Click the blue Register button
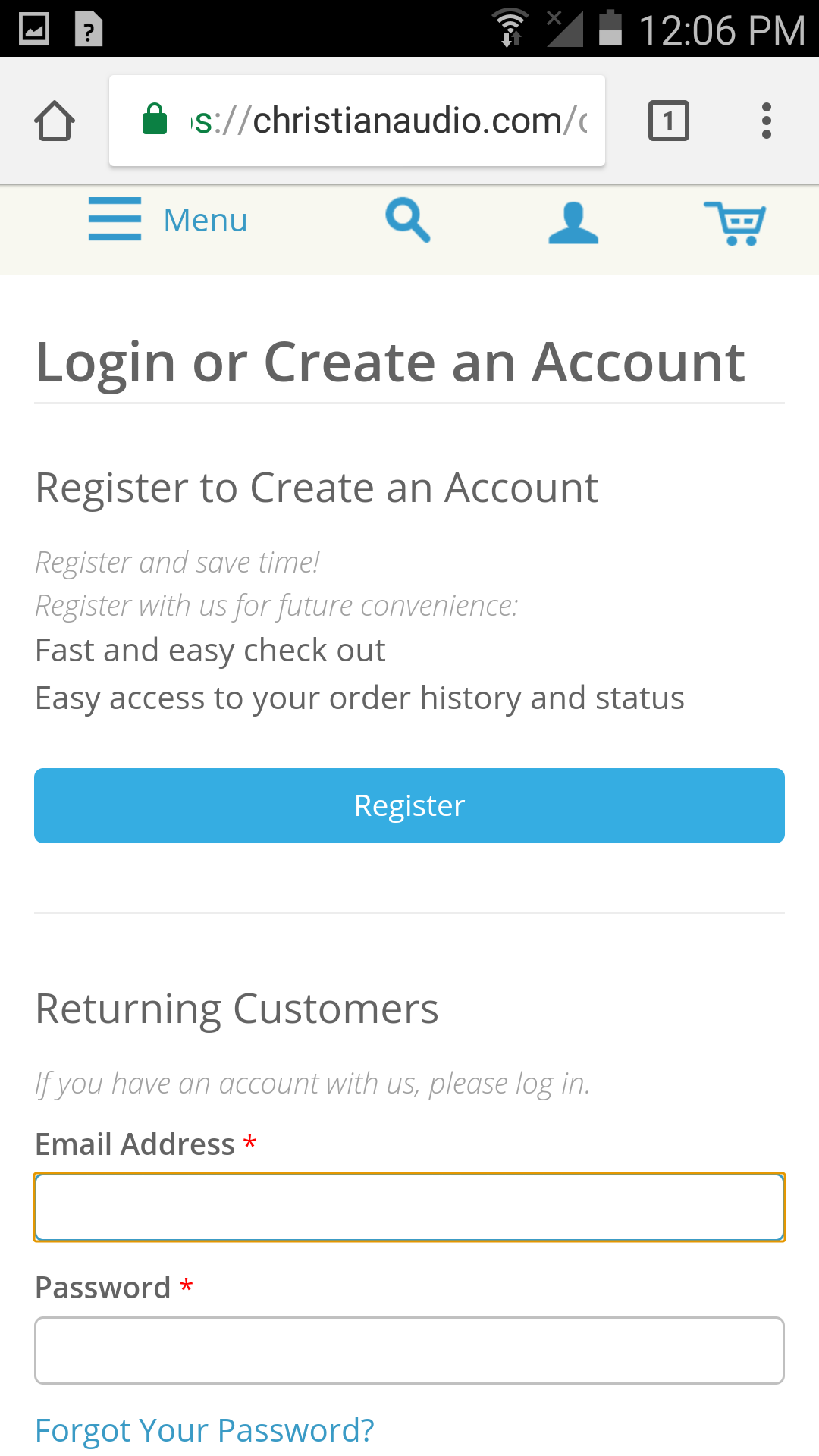Screen dimensions: 819x1456 409,805
